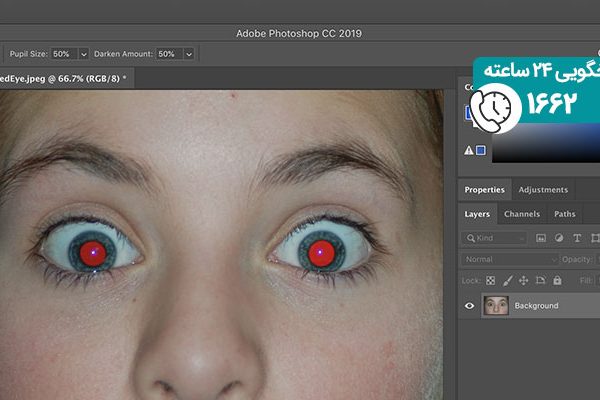
Task: Select the Background layer thumbnail
Action: 495,306
